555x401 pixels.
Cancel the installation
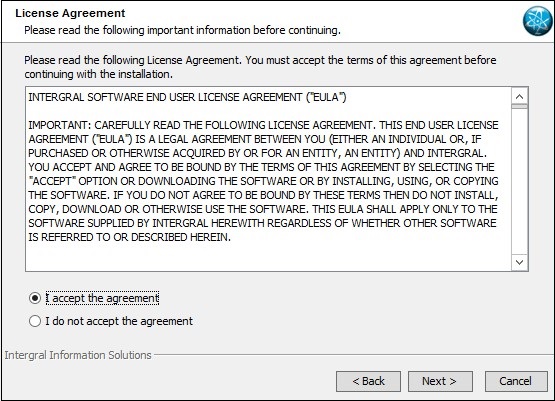[516, 381]
